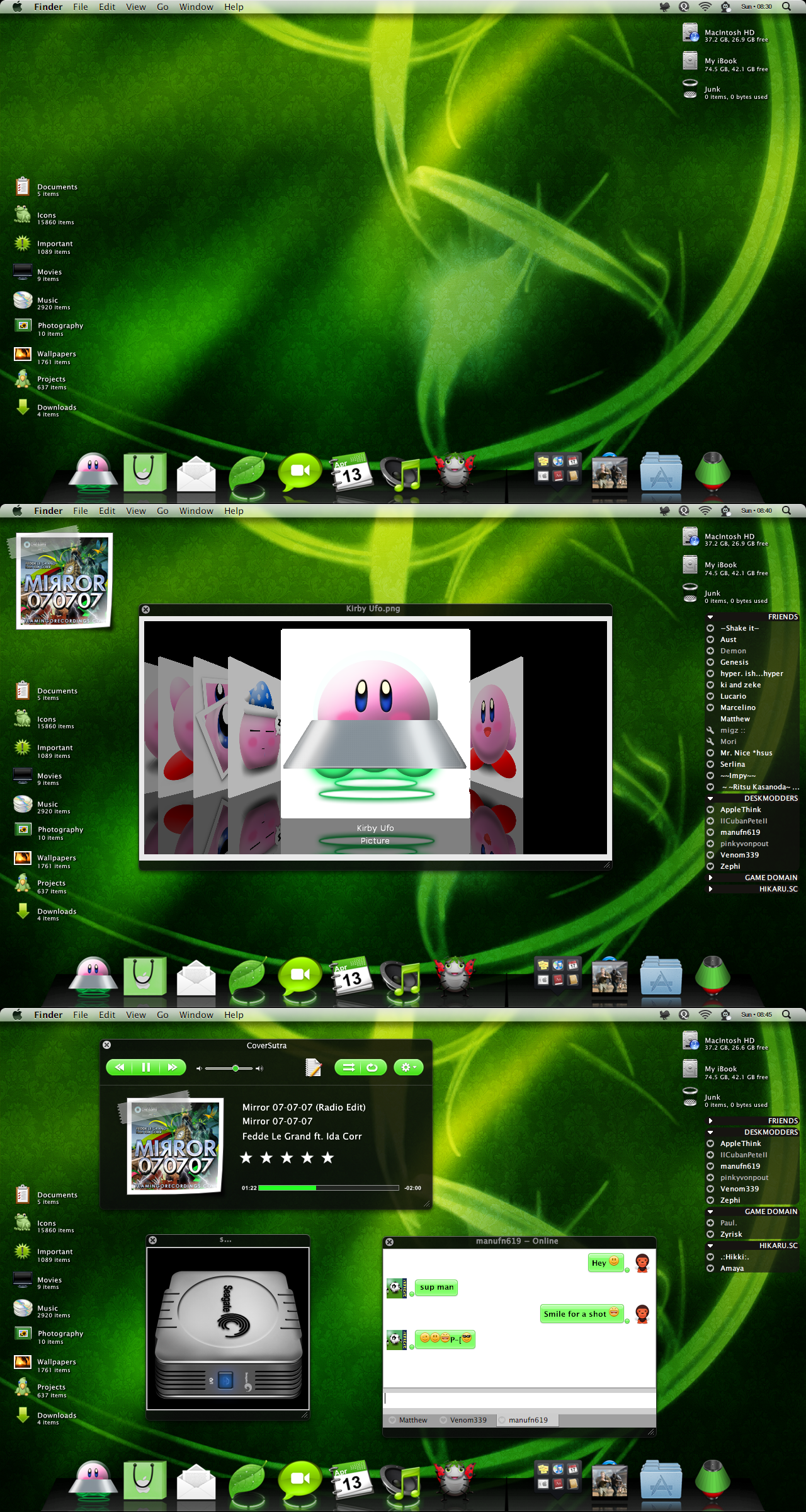Mute via the low-volume speaker icon in CoverSutra

[x=199, y=1068]
